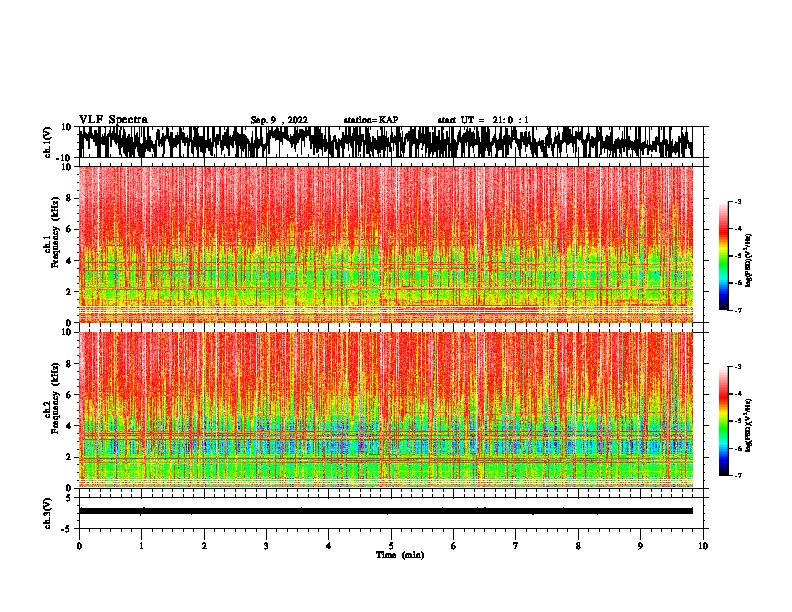Click time axis tick label "3"

(266, 546)
